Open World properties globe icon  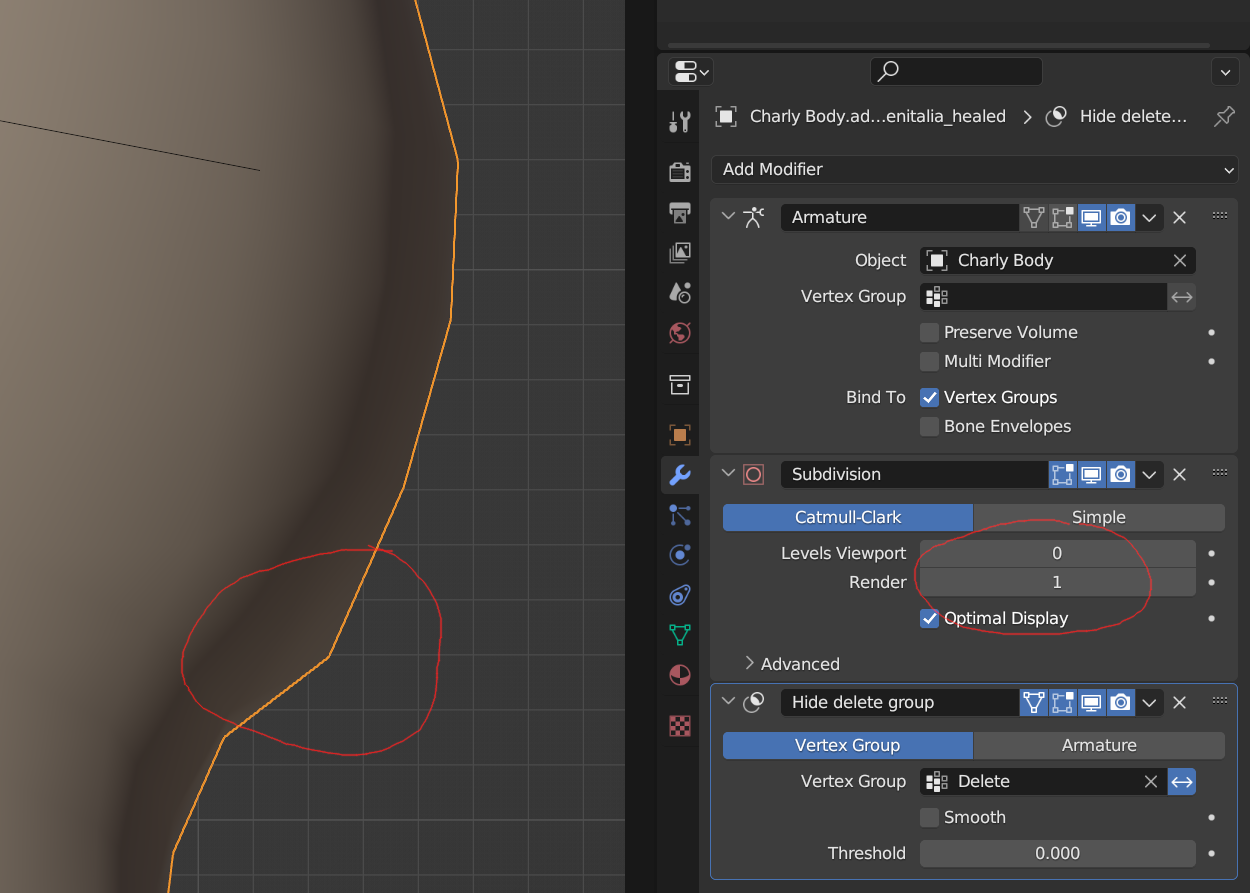pyautogui.click(x=680, y=334)
